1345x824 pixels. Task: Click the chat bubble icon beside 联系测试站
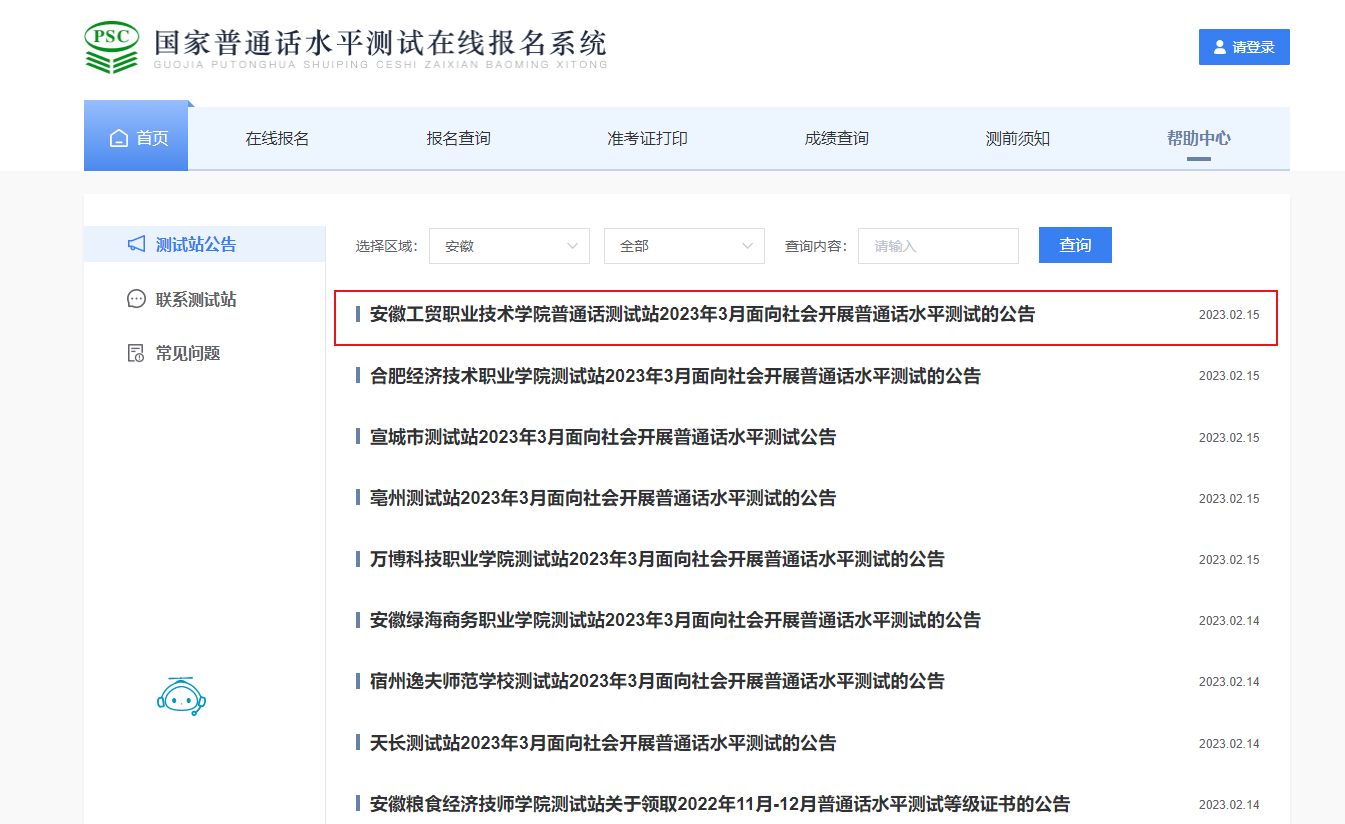coord(137,299)
